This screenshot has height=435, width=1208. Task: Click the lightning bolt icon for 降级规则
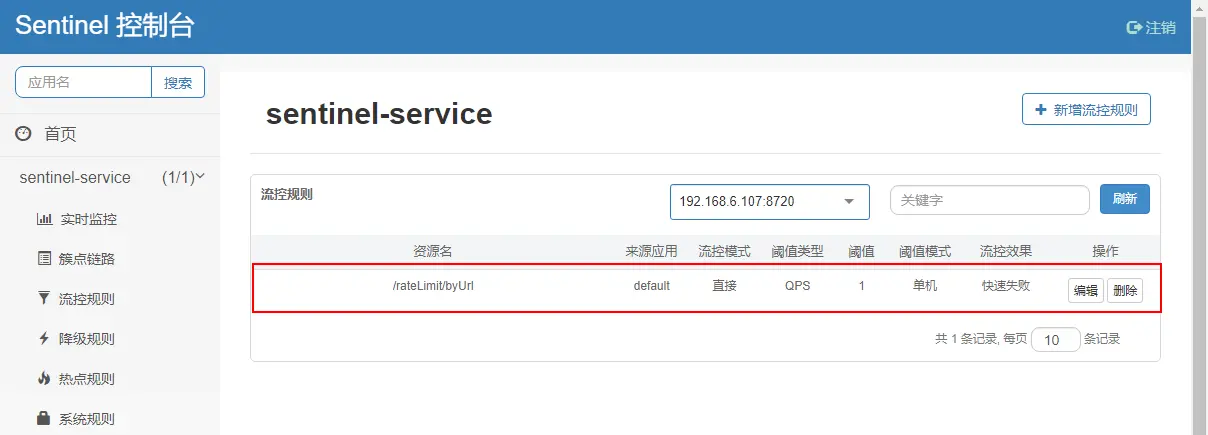[44, 338]
